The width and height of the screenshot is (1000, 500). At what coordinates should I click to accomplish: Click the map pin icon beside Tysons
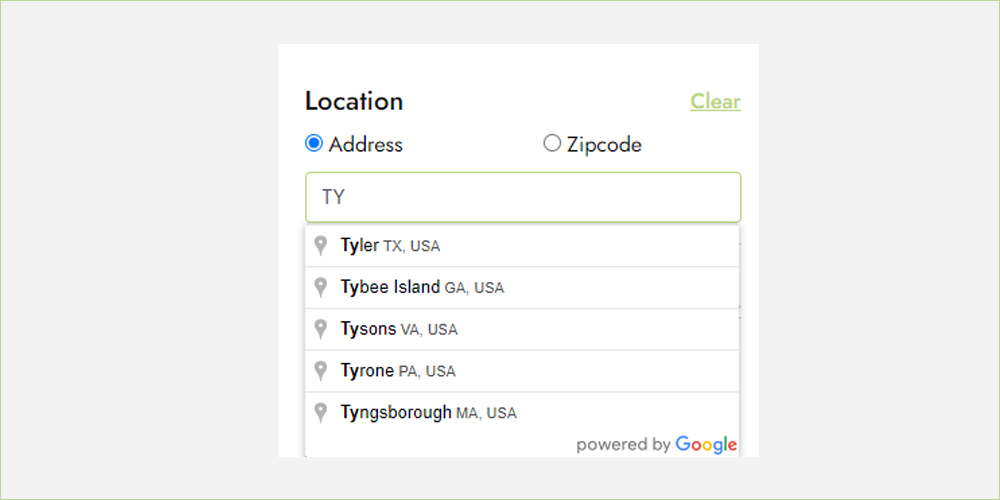[321, 329]
